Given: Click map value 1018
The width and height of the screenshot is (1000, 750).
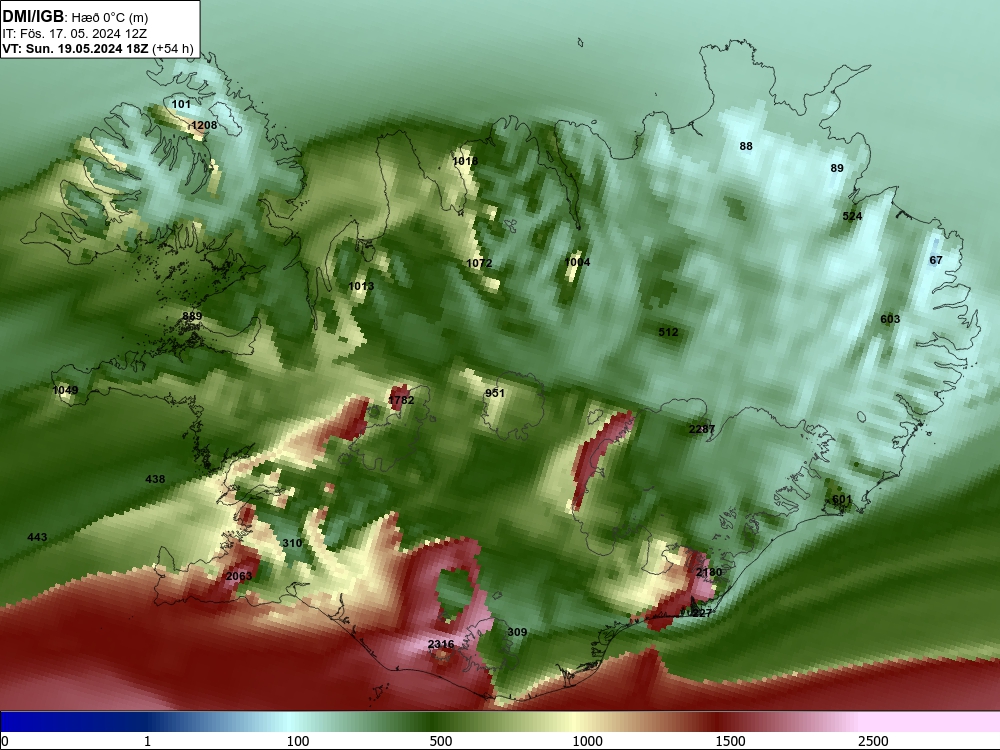Looking at the screenshot, I should pos(465,161).
